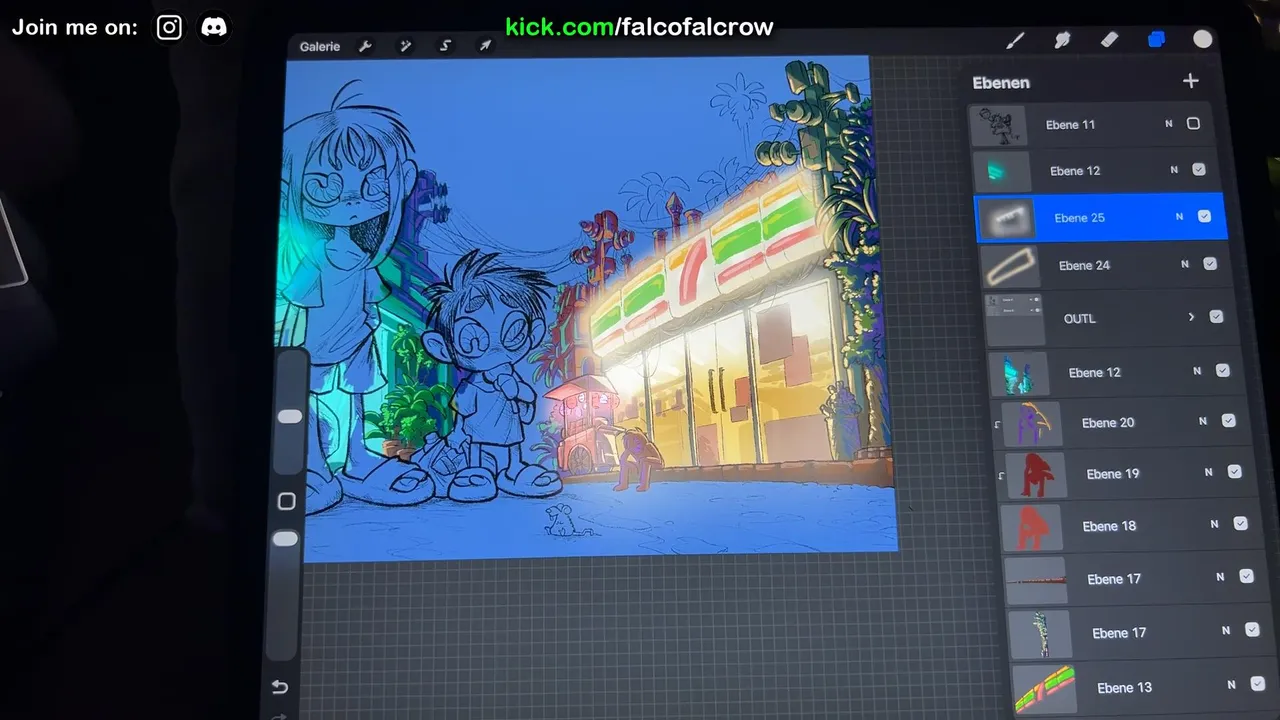Open blend mode N of Ebene 25

(1179, 217)
